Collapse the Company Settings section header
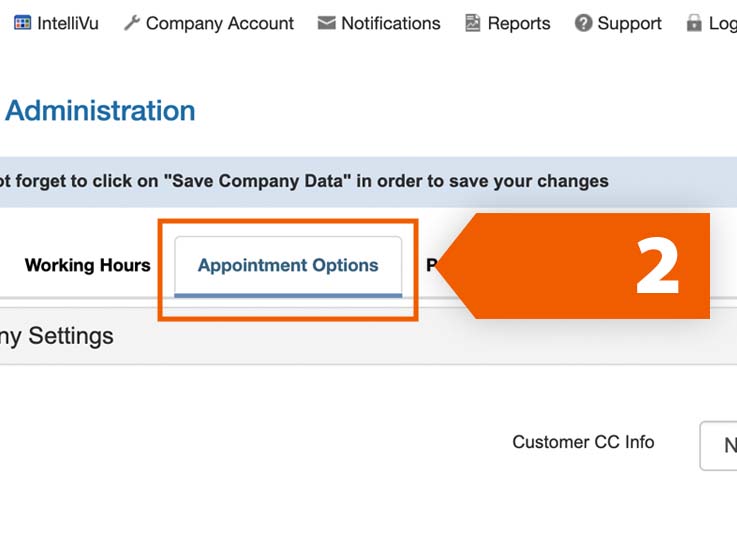Screen dimensions: 737x538 pos(57,337)
